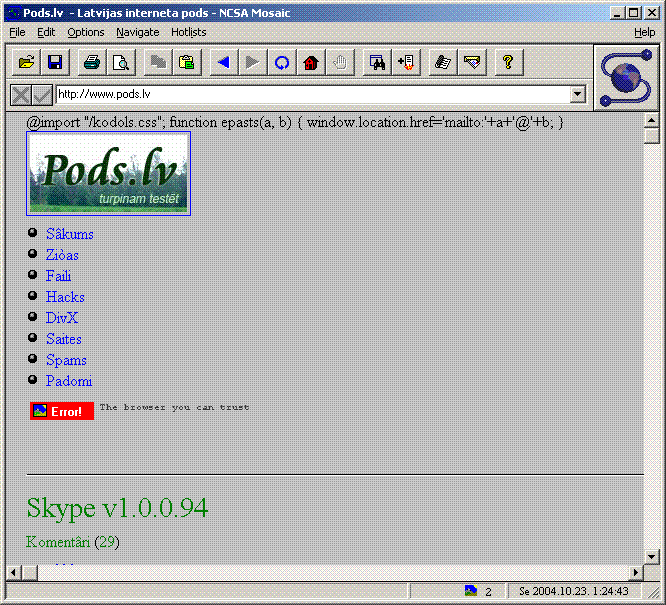666x605 pixels.
Task: Click the Open file folder icon
Action: (x=26, y=62)
